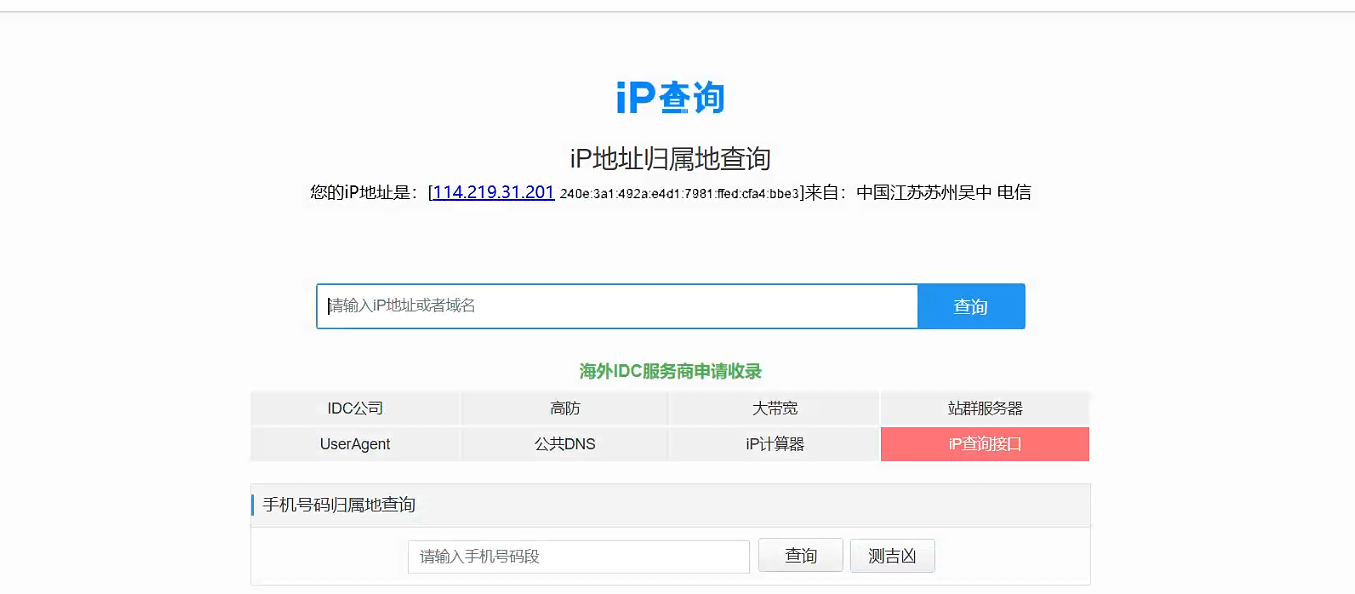
Task: Click the phone number 查询 button
Action: pyautogui.click(x=801, y=556)
